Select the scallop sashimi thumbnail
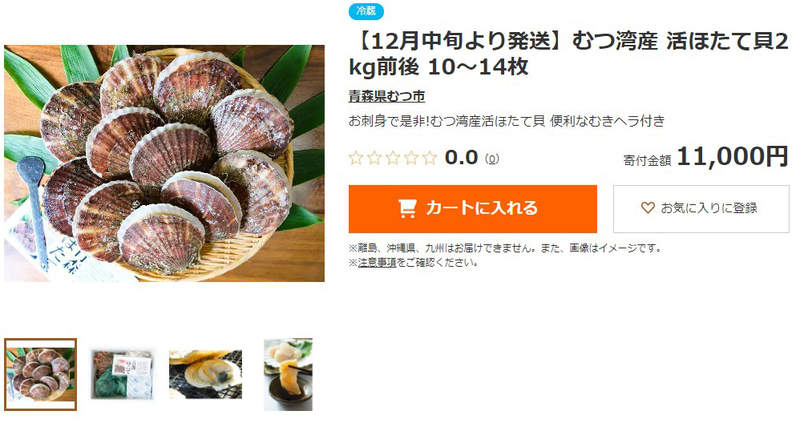 (x=288, y=374)
